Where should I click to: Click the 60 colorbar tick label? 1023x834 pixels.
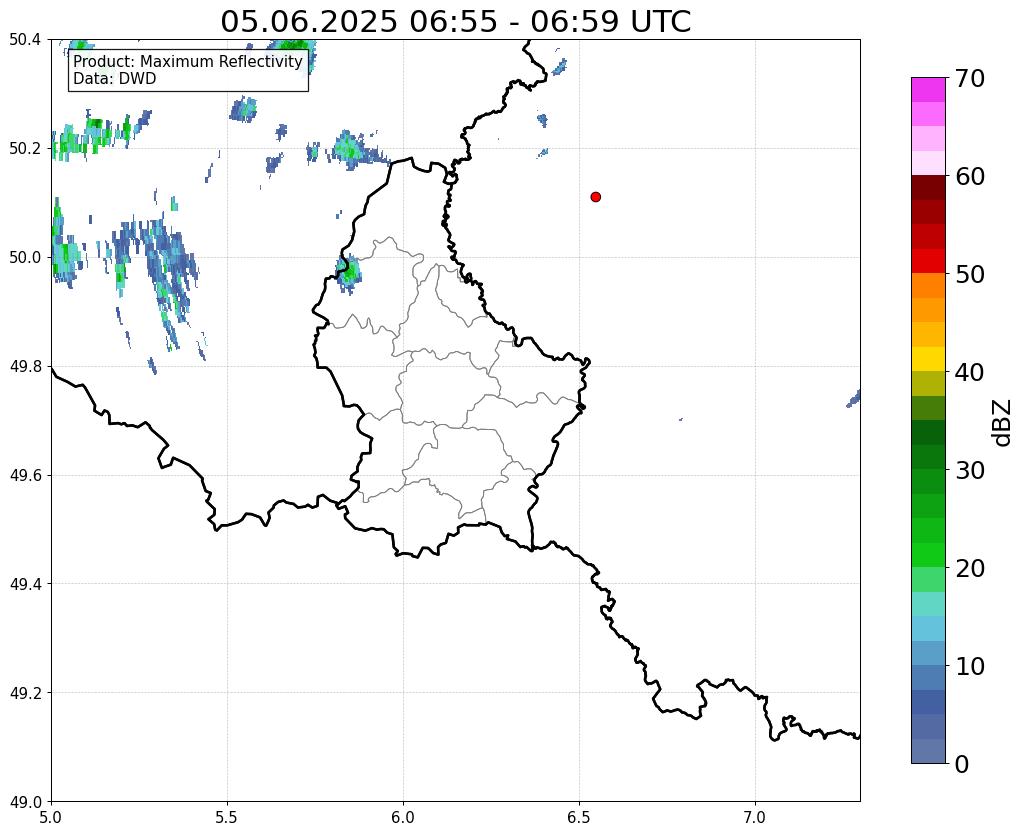click(x=970, y=176)
